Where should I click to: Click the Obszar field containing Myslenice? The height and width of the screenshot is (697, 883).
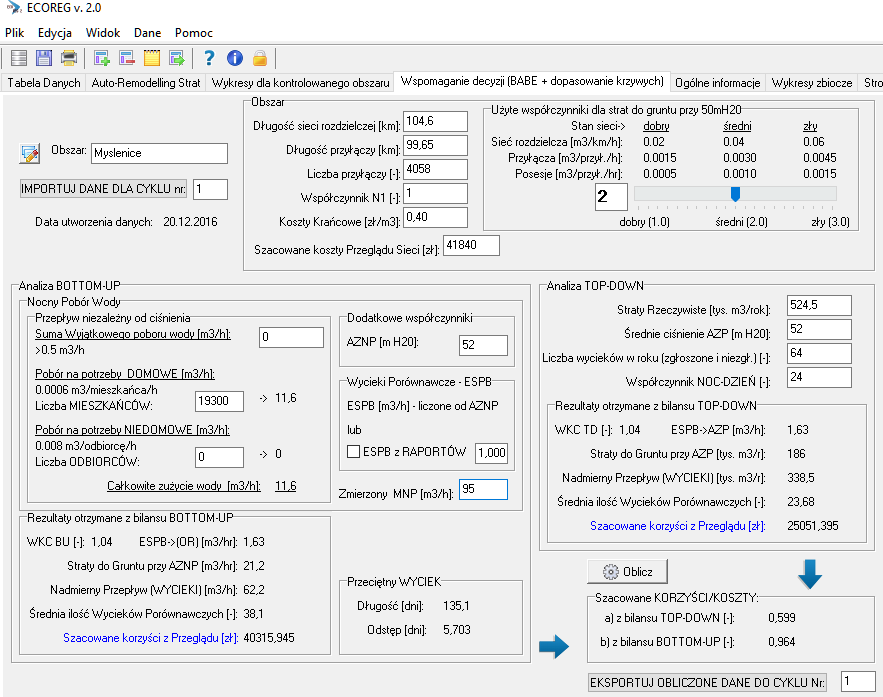click(x=159, y=153)
